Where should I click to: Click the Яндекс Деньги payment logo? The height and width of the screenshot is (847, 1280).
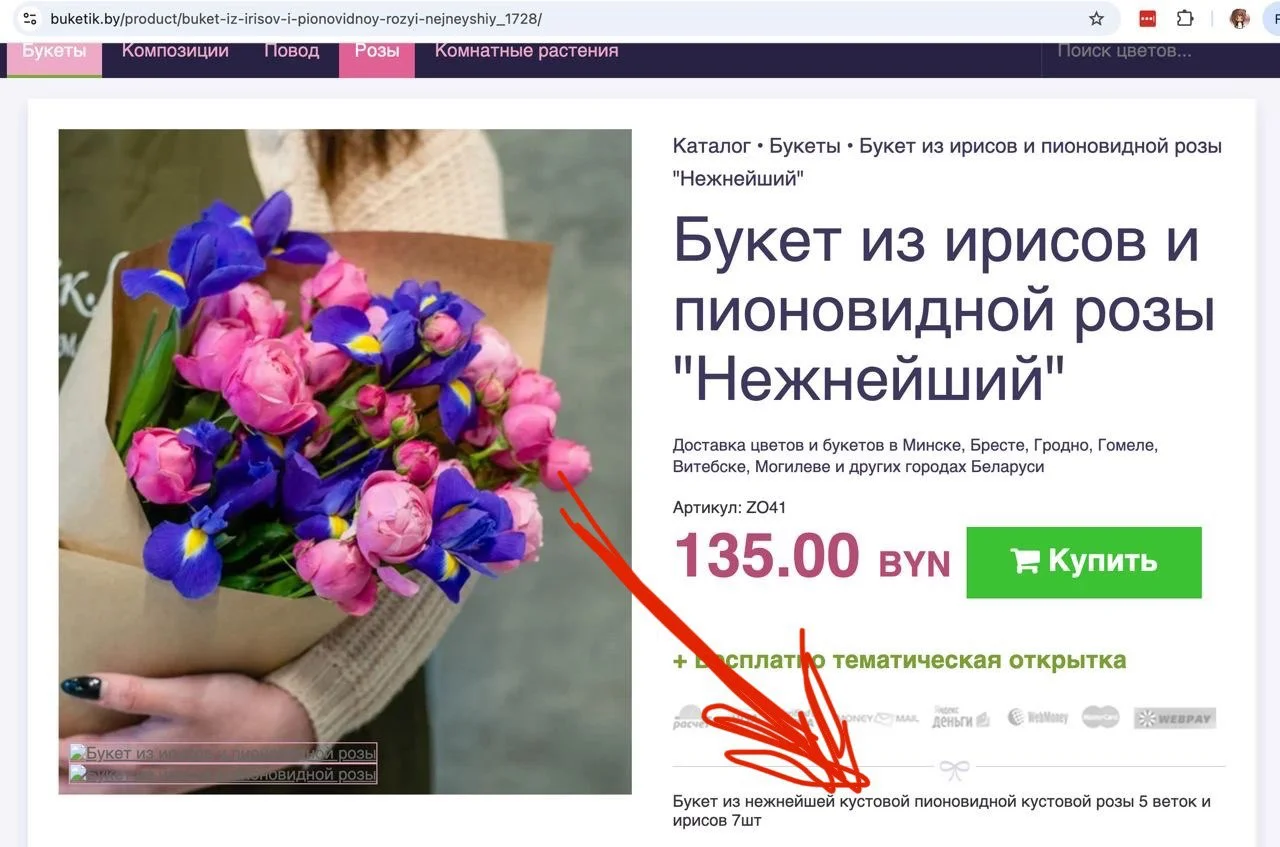(961, 717)
